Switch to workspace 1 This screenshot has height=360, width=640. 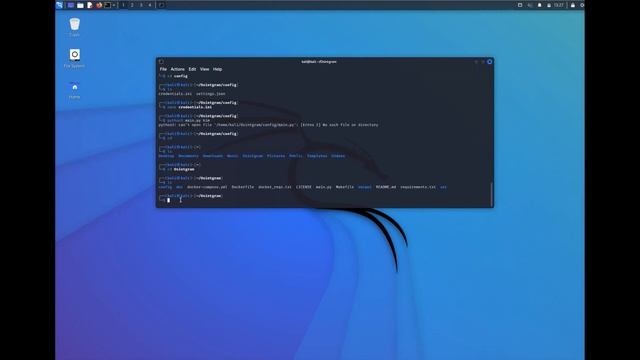pyautogui.click(x=123, y=5)
